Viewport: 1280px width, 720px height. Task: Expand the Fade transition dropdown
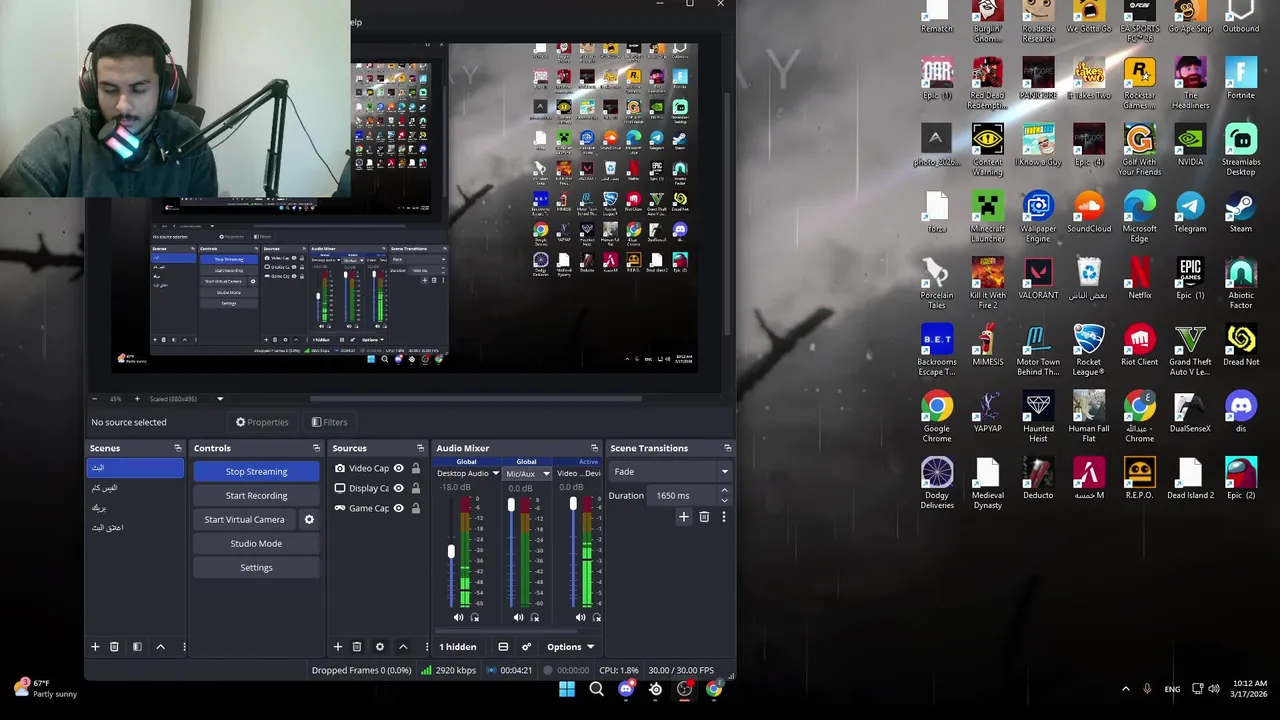[725, 472]
